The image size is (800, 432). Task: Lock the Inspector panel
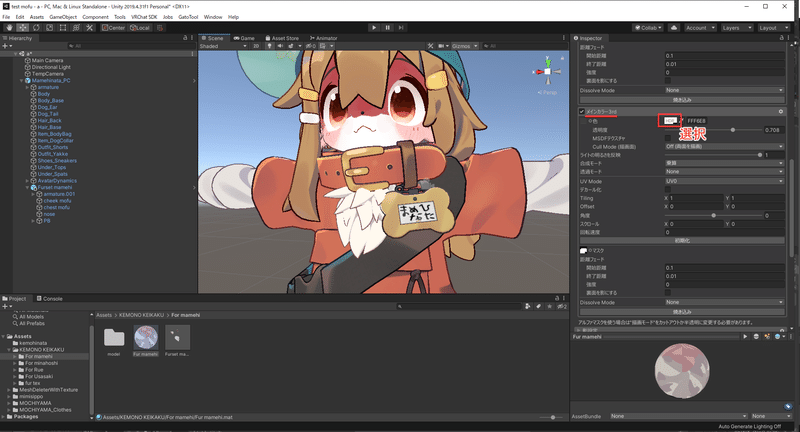782,38
